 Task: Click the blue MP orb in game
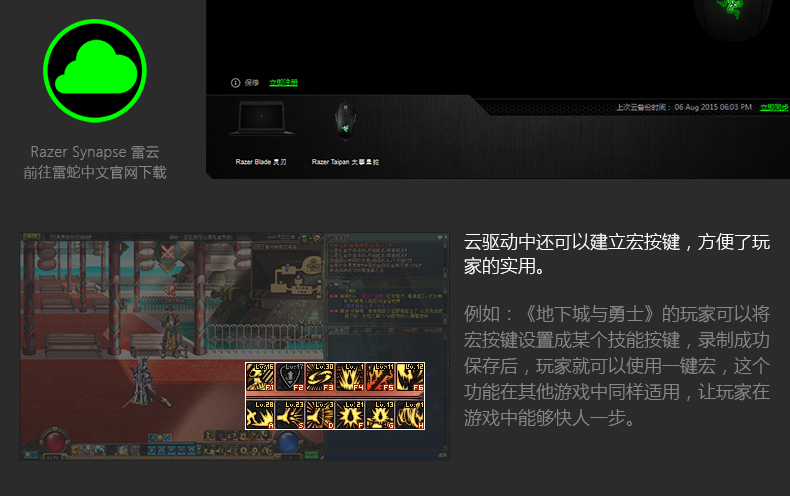[x=288, y=442]
